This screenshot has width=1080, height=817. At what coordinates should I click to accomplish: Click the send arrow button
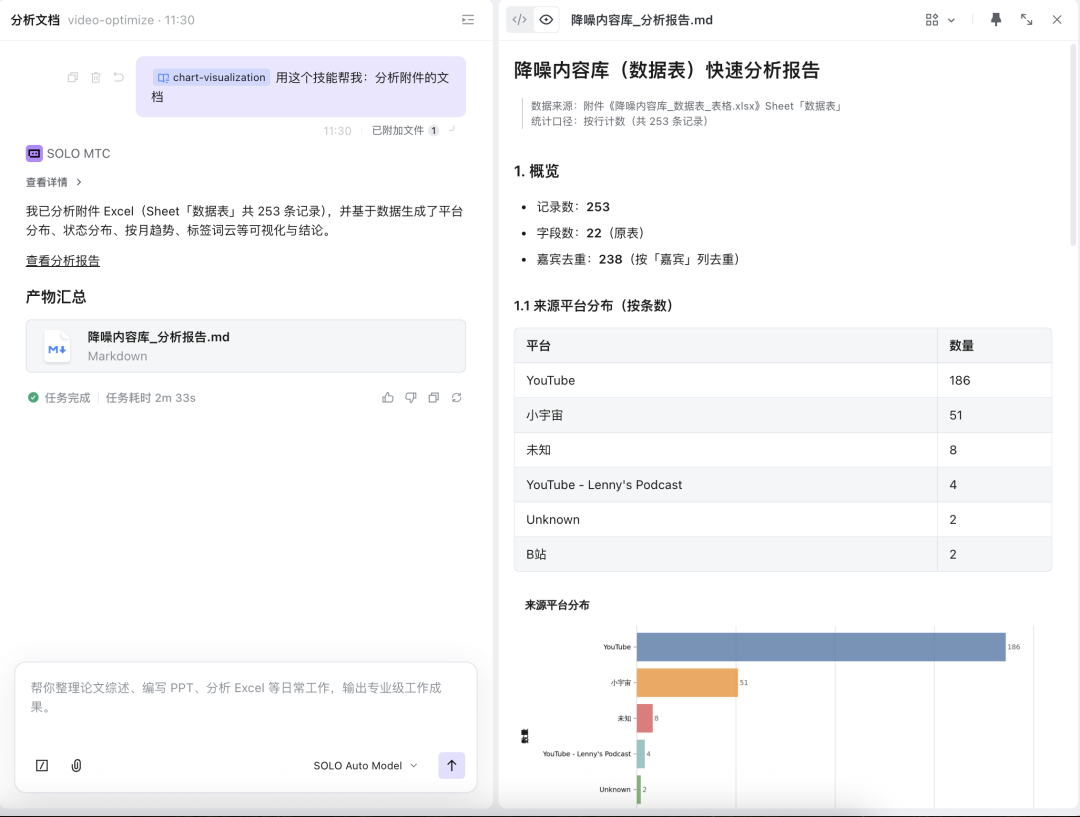pos(451,765)
